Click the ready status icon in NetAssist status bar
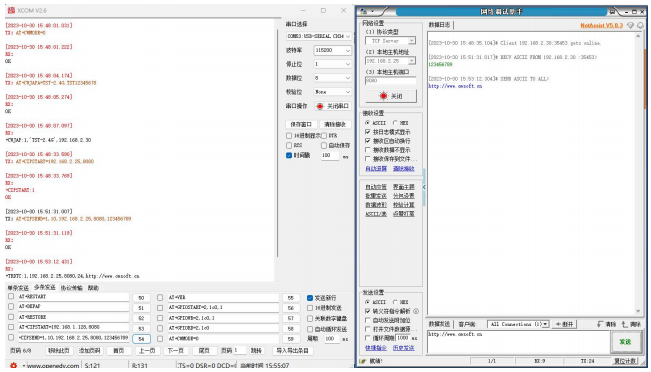The width and height of the screenshot is (651, 372). 362,361
